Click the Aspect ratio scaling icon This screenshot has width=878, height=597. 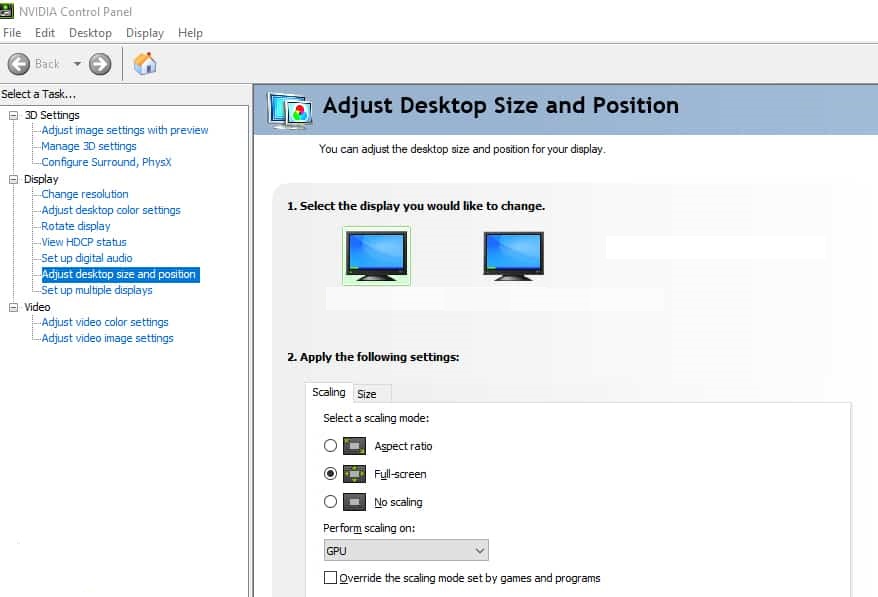(x=354, y=446)
